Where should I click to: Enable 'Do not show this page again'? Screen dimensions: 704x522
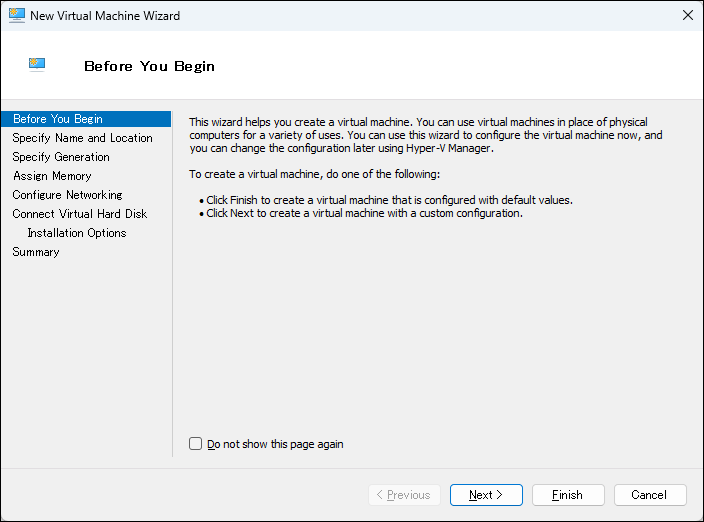tap(196, 444)
